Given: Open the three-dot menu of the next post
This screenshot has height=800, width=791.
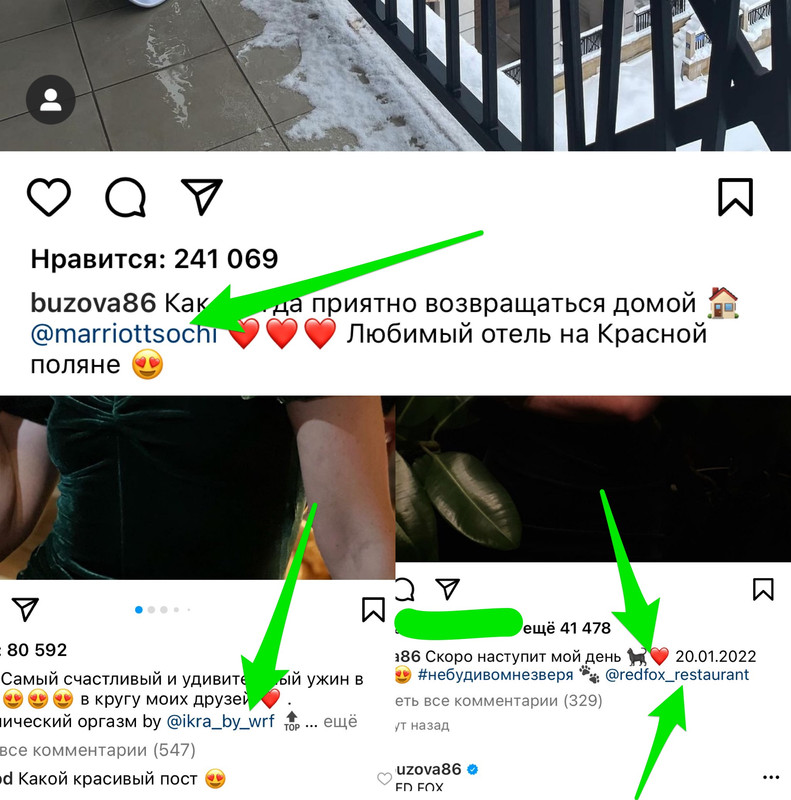Looking at the screenshot, I should [771, 778].
